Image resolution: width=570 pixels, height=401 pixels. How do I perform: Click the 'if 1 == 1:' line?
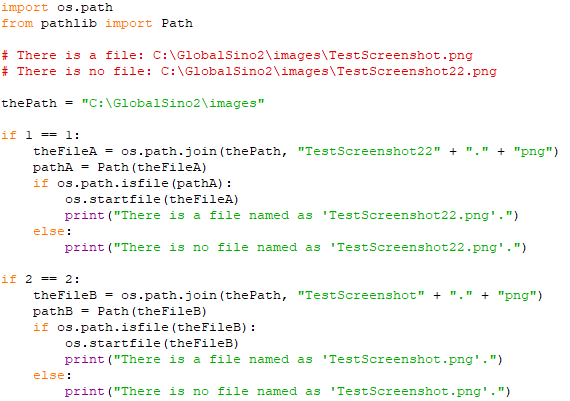40,135
